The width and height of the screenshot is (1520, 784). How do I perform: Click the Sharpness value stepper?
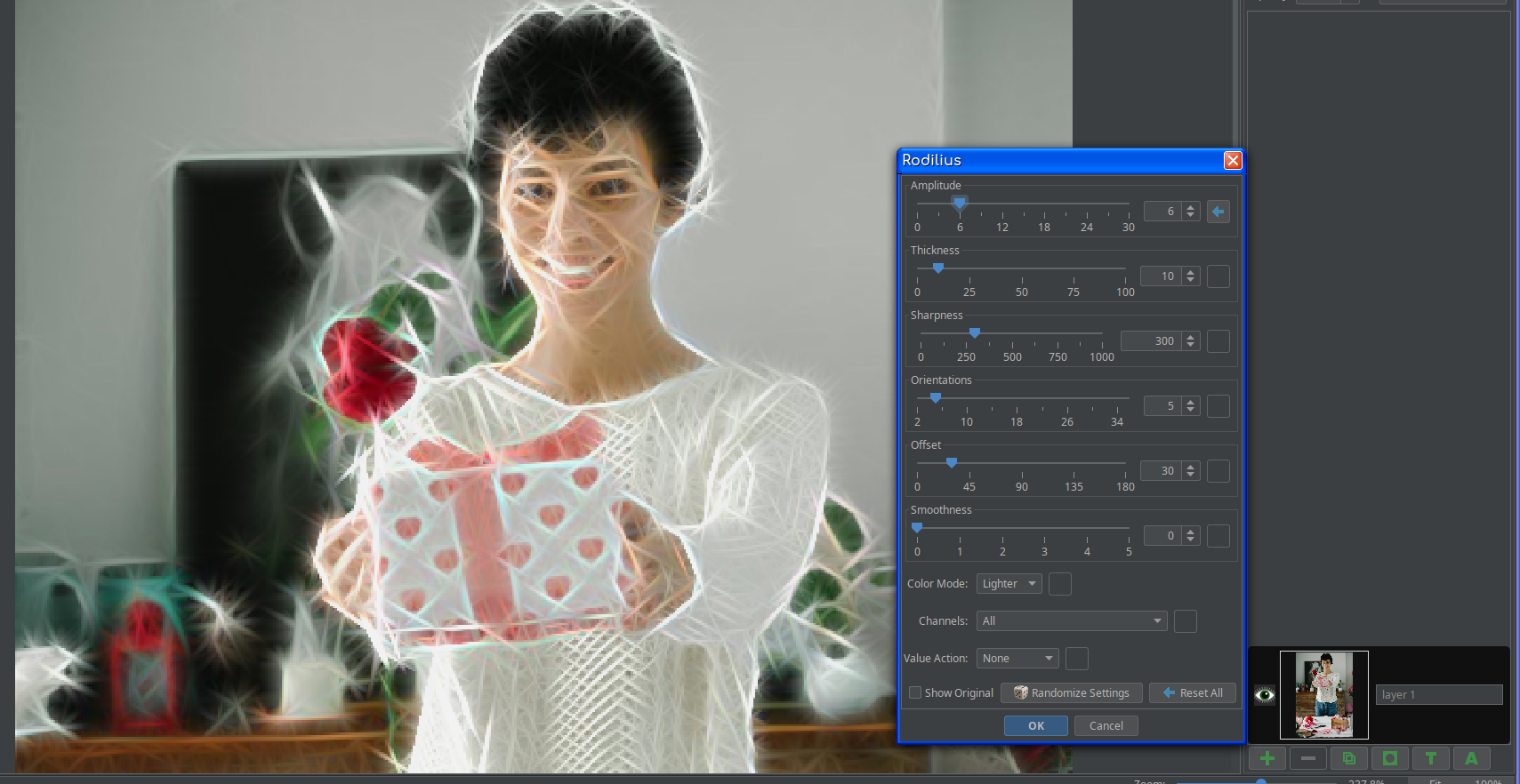1191,341
